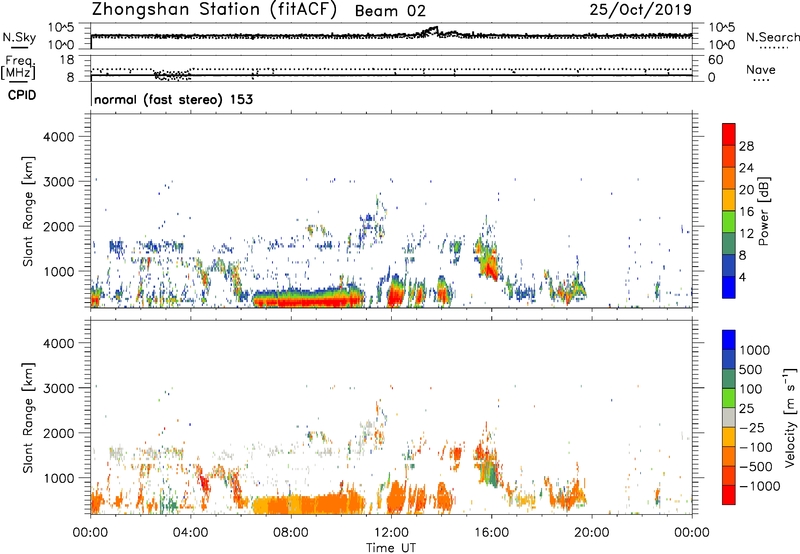Click the '4000' tick on Power panel

[x=58, y=137]
